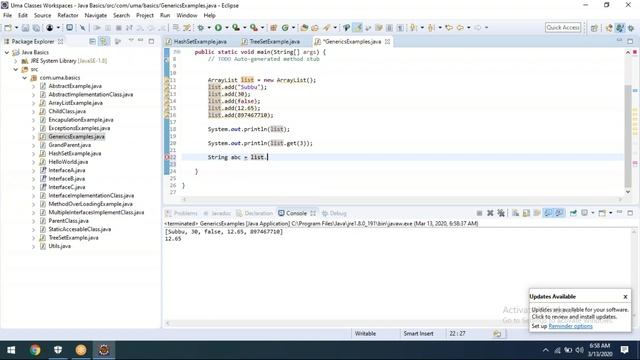640x360 pixels.
Task: Click the Open Perspective icon
Action: pyautogui.click(x=594, y=28)
